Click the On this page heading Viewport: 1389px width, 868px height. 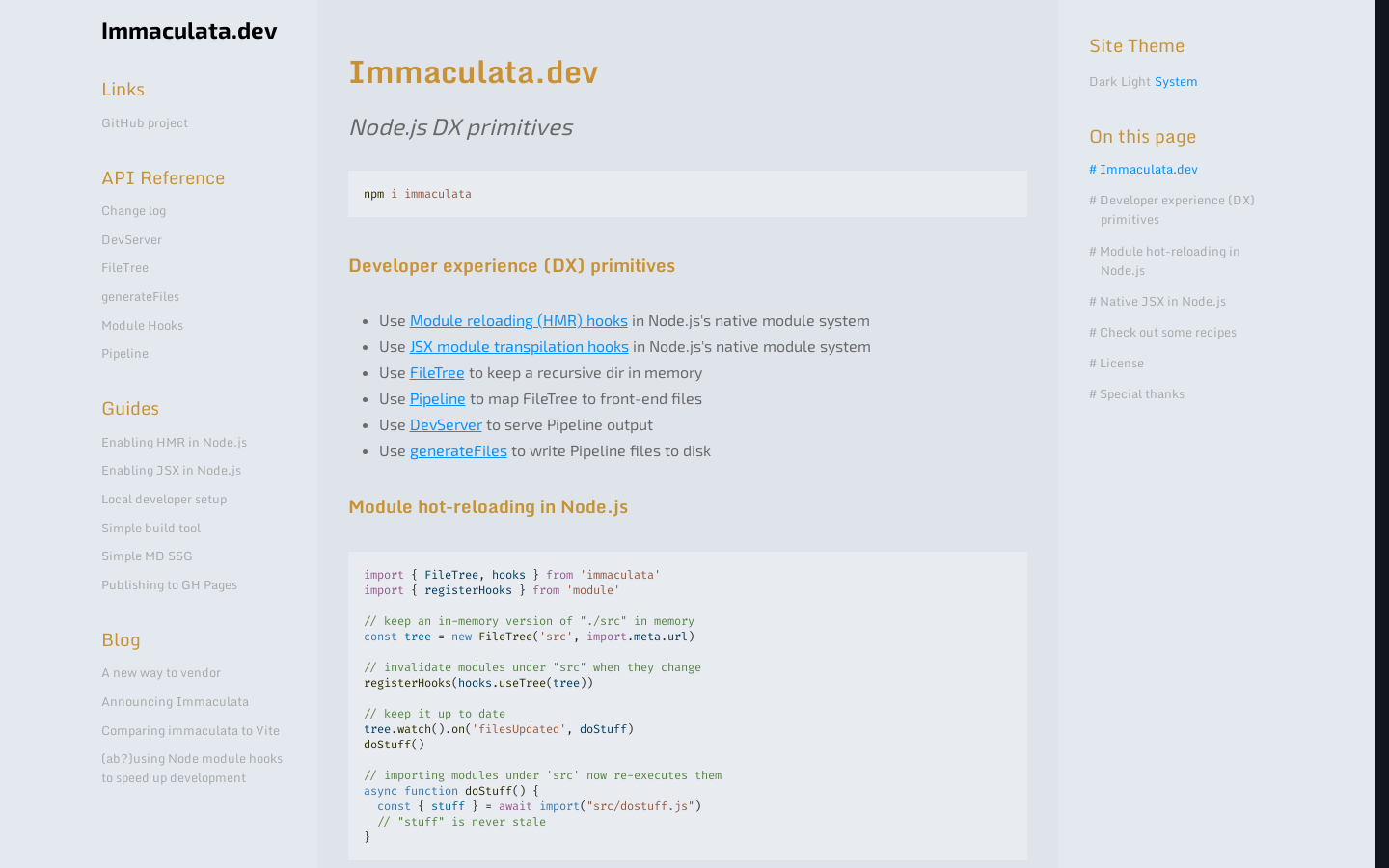1142,137
